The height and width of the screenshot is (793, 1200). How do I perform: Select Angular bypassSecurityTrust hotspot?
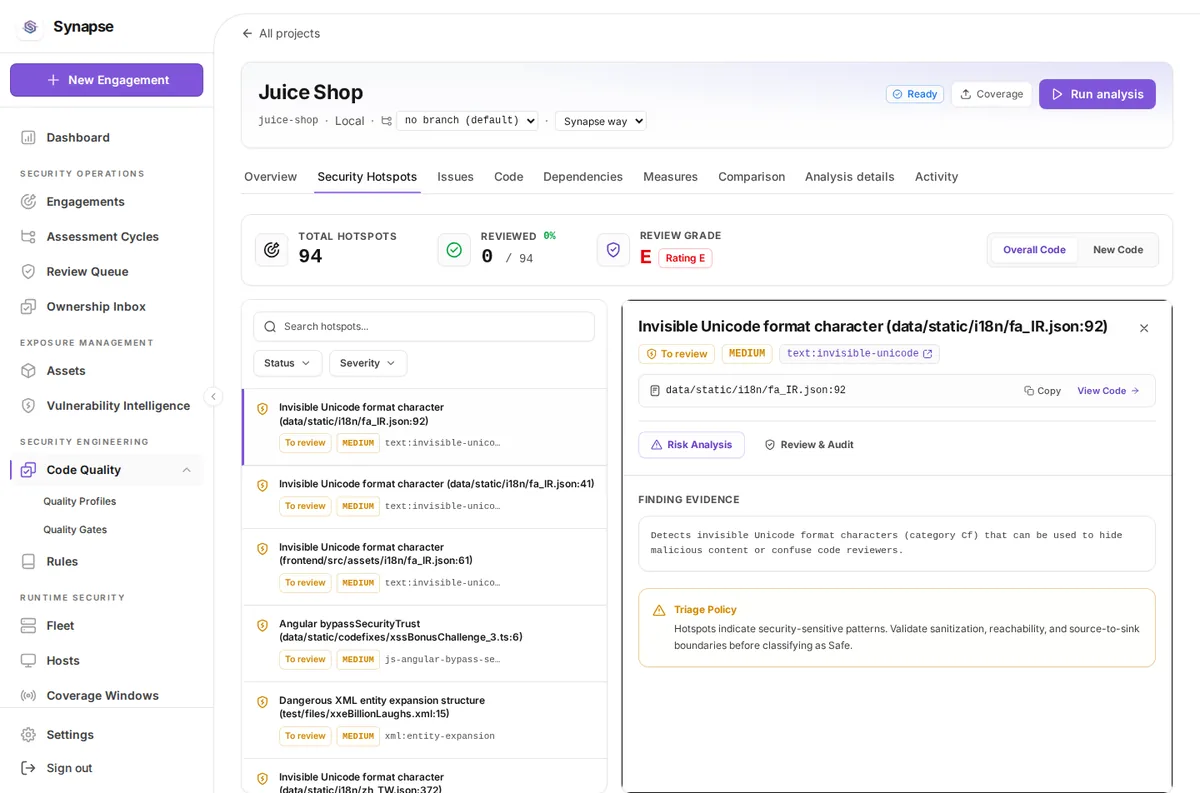(424, 643)
